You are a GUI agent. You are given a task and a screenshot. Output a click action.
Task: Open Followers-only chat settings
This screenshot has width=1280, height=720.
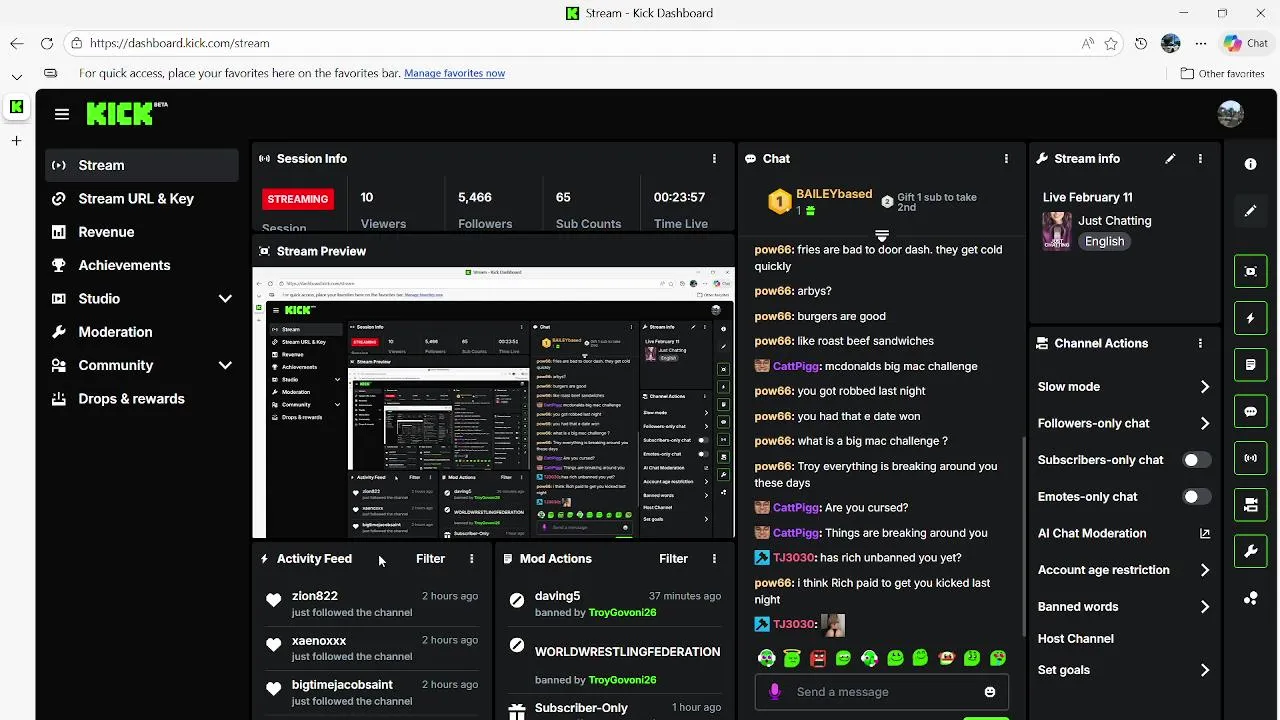point(1124,423)
